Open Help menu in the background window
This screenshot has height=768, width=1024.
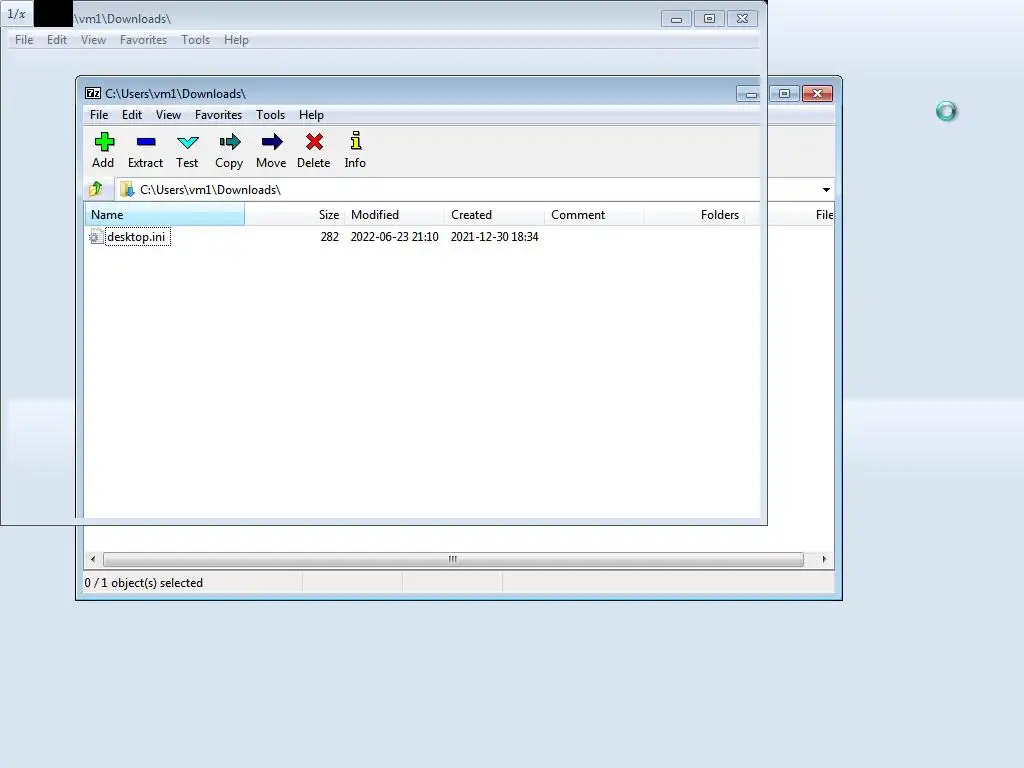(x=236, y=40)
